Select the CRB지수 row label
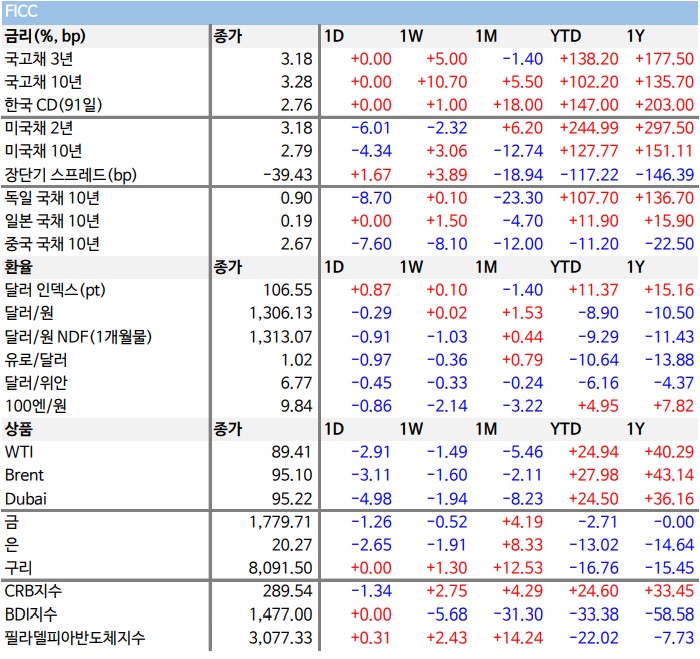The width and height of the screenshot is (700, 659). point(33,591)
